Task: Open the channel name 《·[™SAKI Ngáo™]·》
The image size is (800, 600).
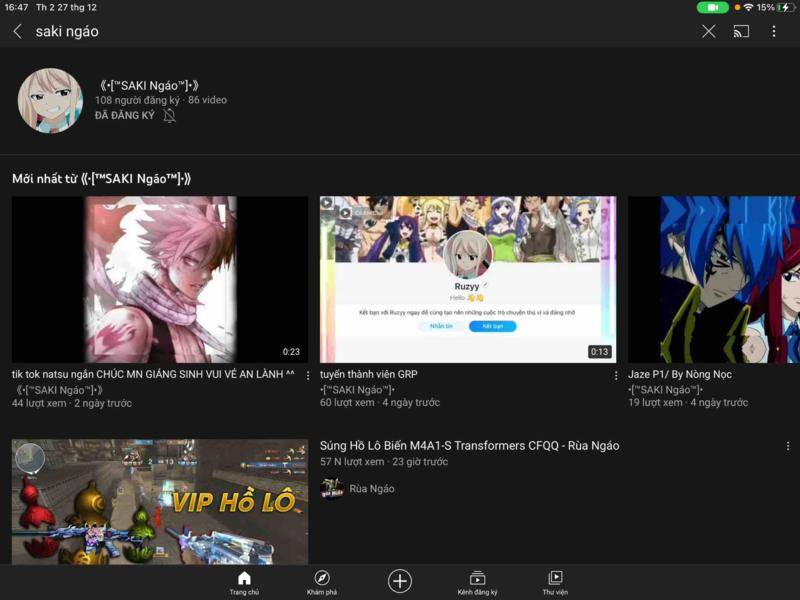Action: 149,85
